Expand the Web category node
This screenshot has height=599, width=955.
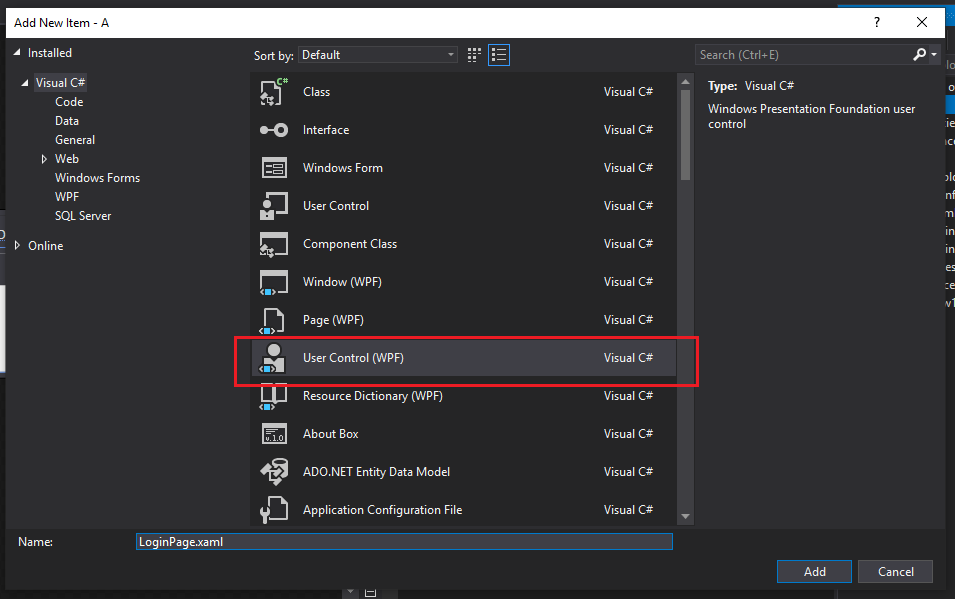pyautogui.click(x=44, y=159)
